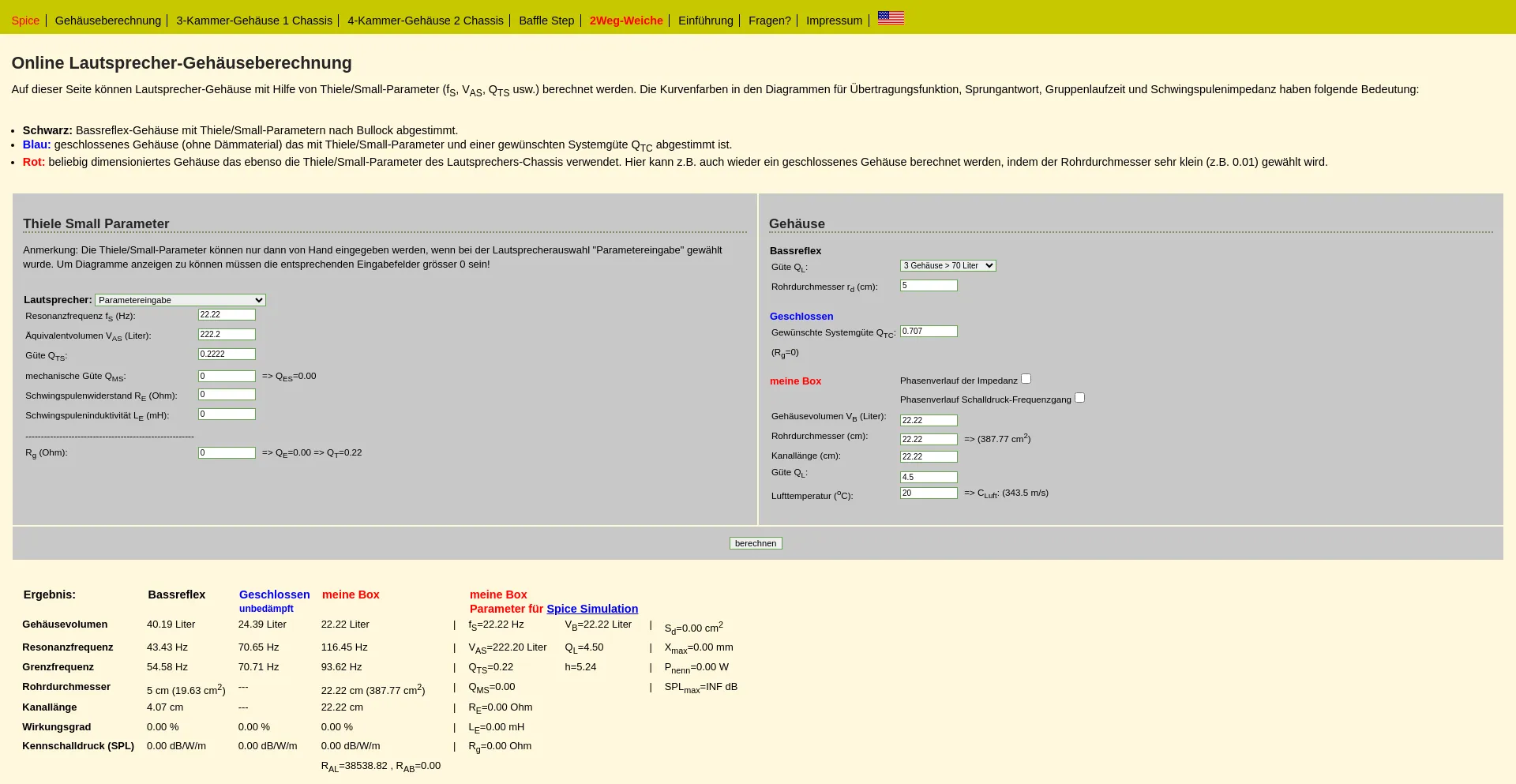Viewport: 1516px width, 784px height.
Task: Focus meine Box Rohrdurchmesser input
Action: (929, 440)
